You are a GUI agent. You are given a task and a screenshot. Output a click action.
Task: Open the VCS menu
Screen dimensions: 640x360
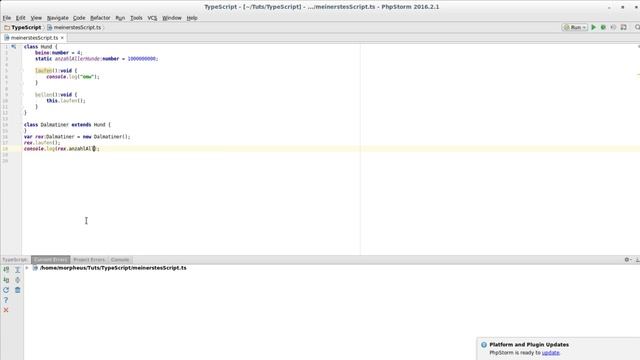[152, 18]
